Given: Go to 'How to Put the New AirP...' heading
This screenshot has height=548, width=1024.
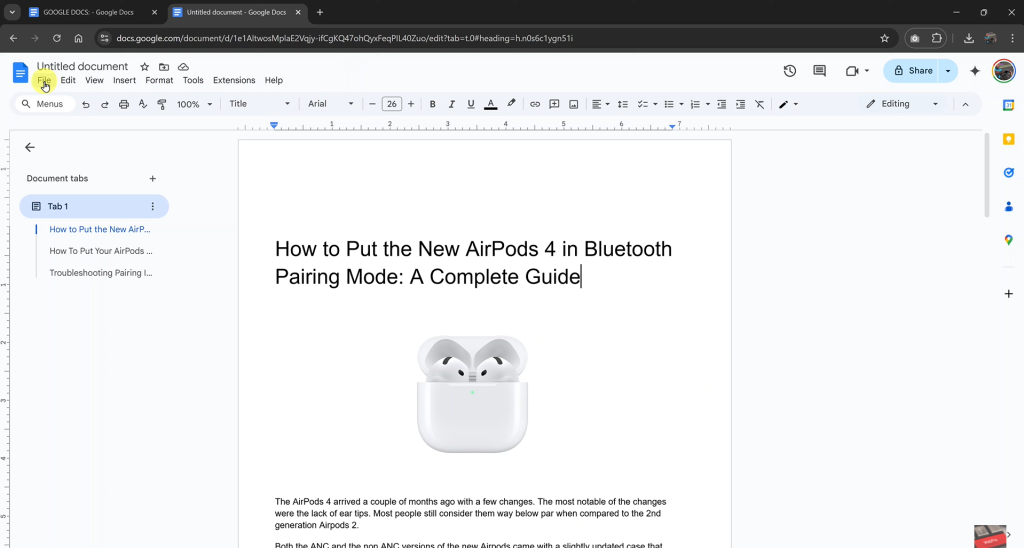Looking at the screenshot, I should coord(100,229).
